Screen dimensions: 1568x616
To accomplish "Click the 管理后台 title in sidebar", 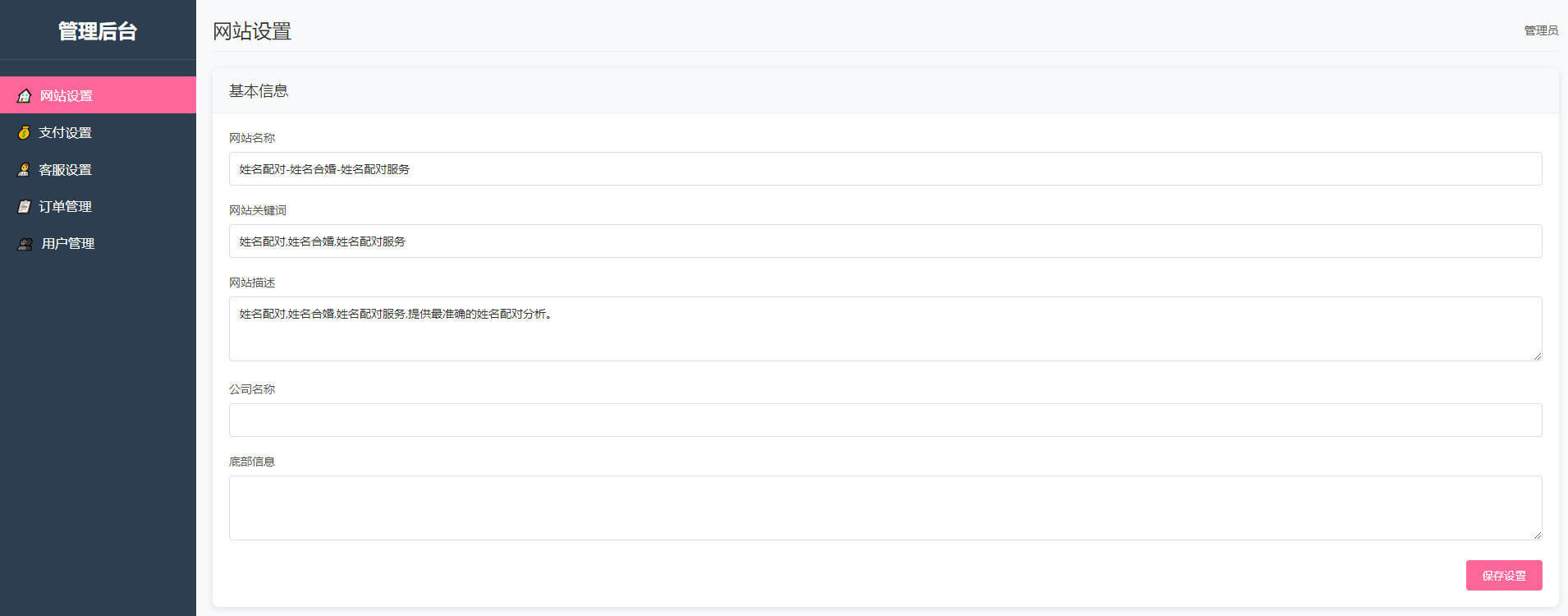I will (98, 31).
